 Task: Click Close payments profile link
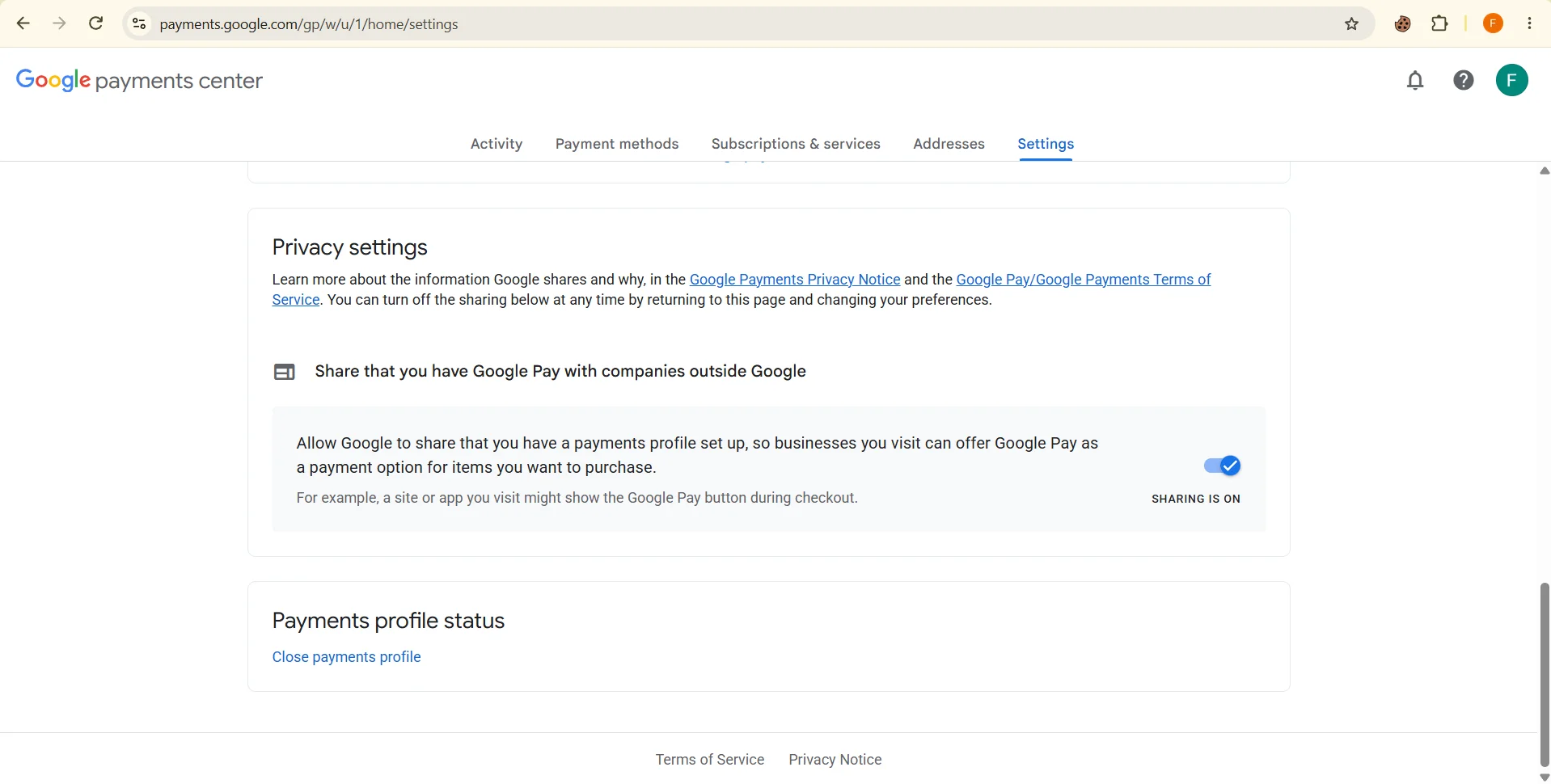(346, 657)
